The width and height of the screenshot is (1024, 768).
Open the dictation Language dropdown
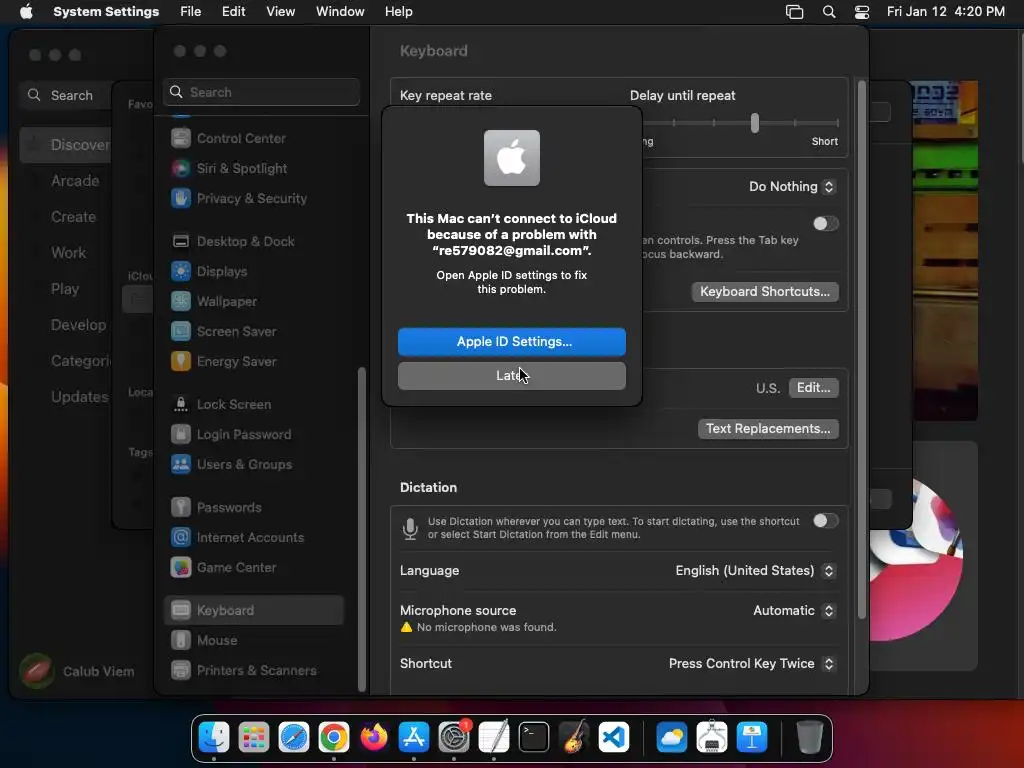pos(755,571)
